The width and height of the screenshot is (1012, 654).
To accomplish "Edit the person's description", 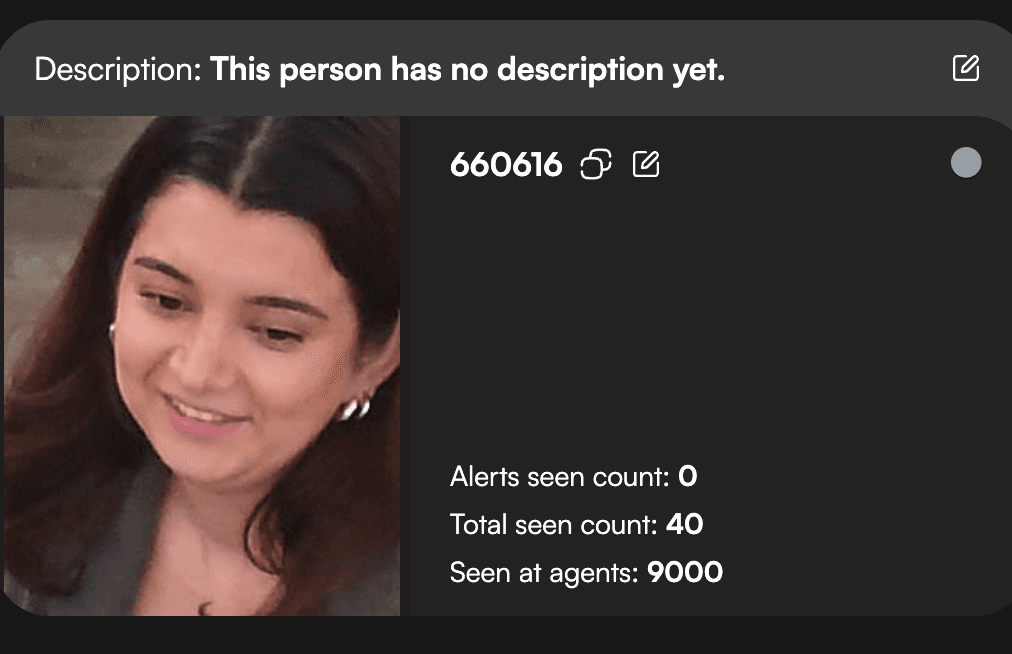I will pyautogui.click(x=966, y=68).
